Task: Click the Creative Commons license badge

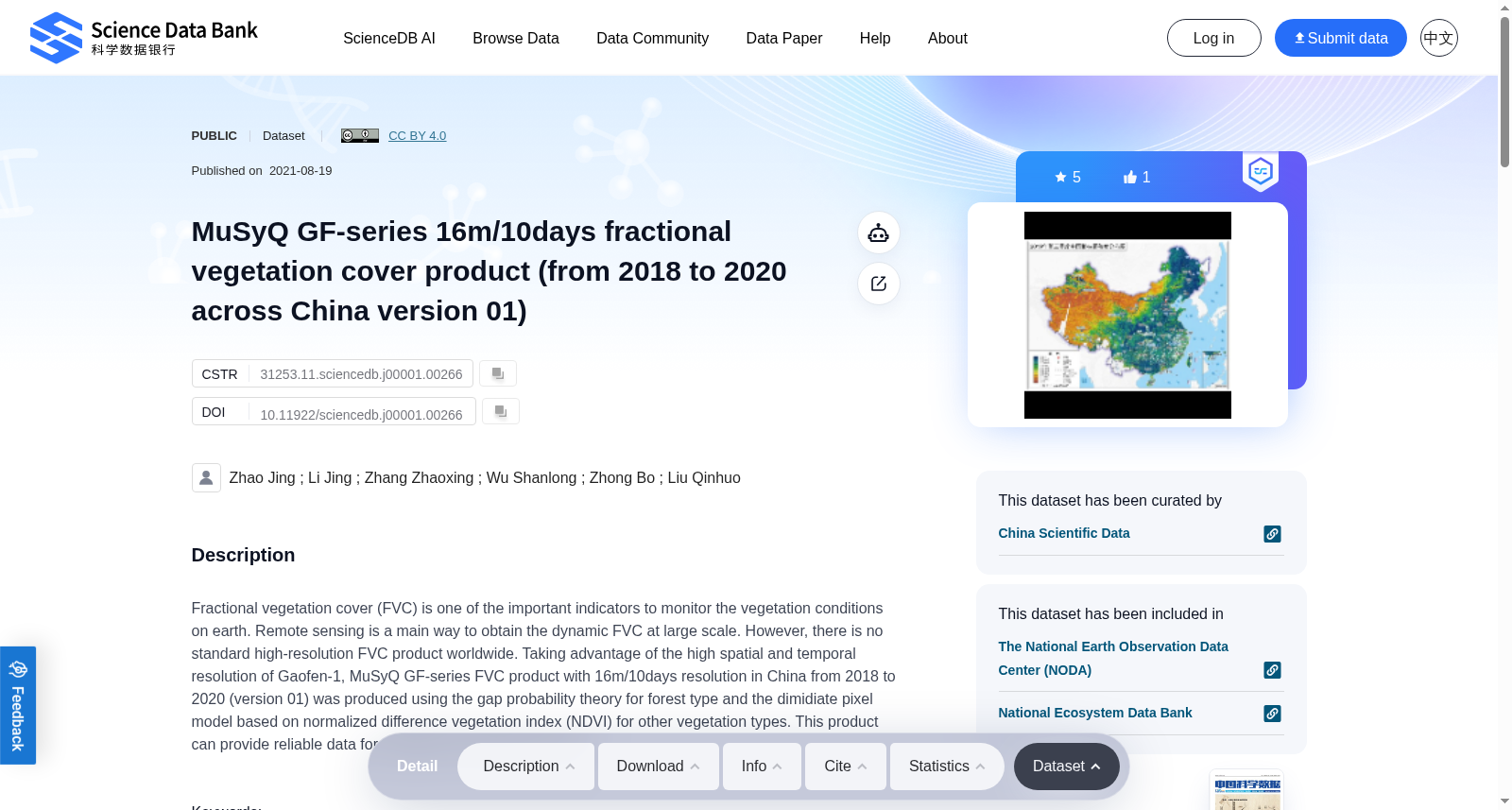Action: pyautogui.click(x=360, y=135)
